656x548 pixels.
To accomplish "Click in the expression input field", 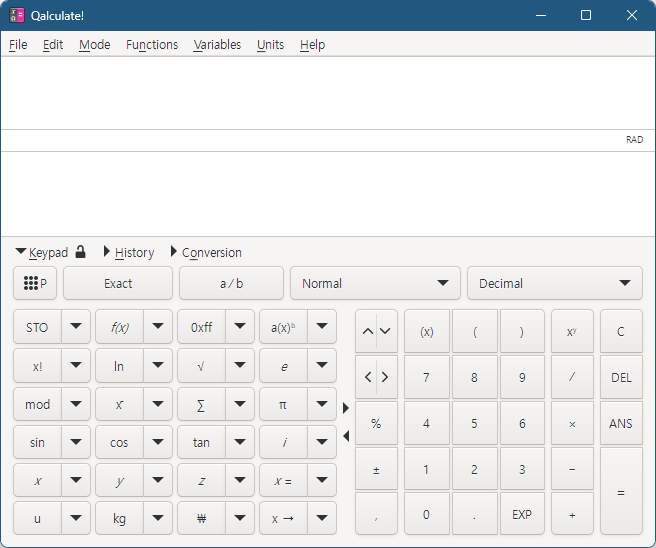I will pos(328,93).
